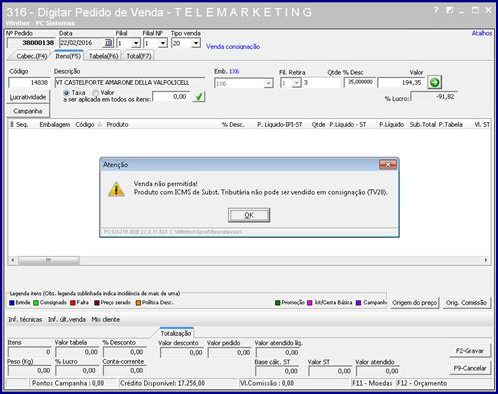Click the help question mark in title bar
This screenshot has height=394, width=498.
[x=436, y=10]
